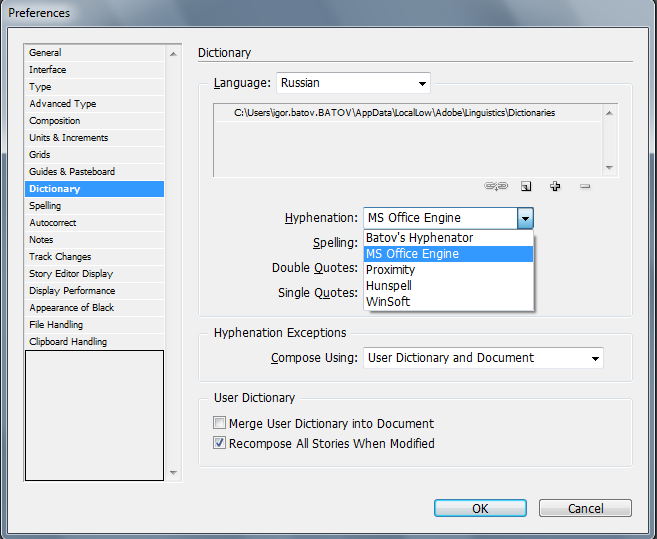Select Composition in the sidebar
The height and width of the screenshot is (539, 657).
click(x=94, y=121)
